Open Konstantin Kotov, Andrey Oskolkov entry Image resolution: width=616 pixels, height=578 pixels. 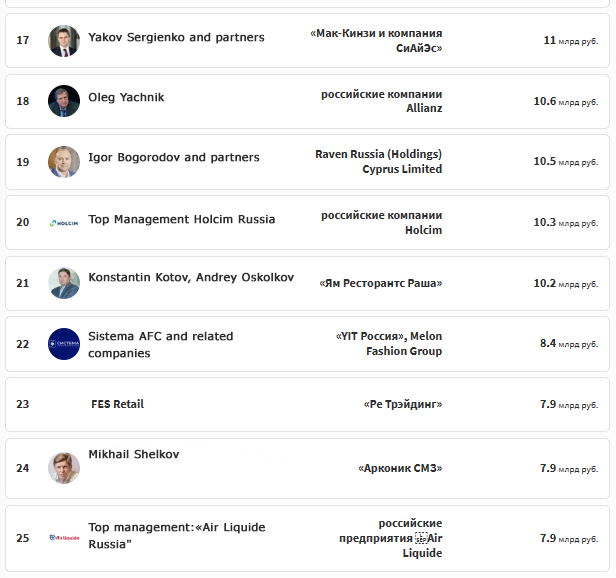191,277
